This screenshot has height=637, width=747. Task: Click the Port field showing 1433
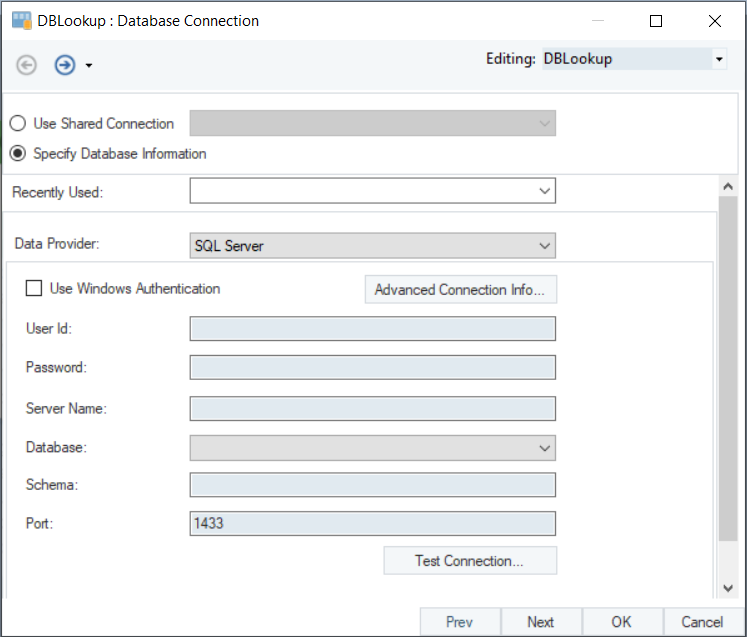click(x=372, y=524)
